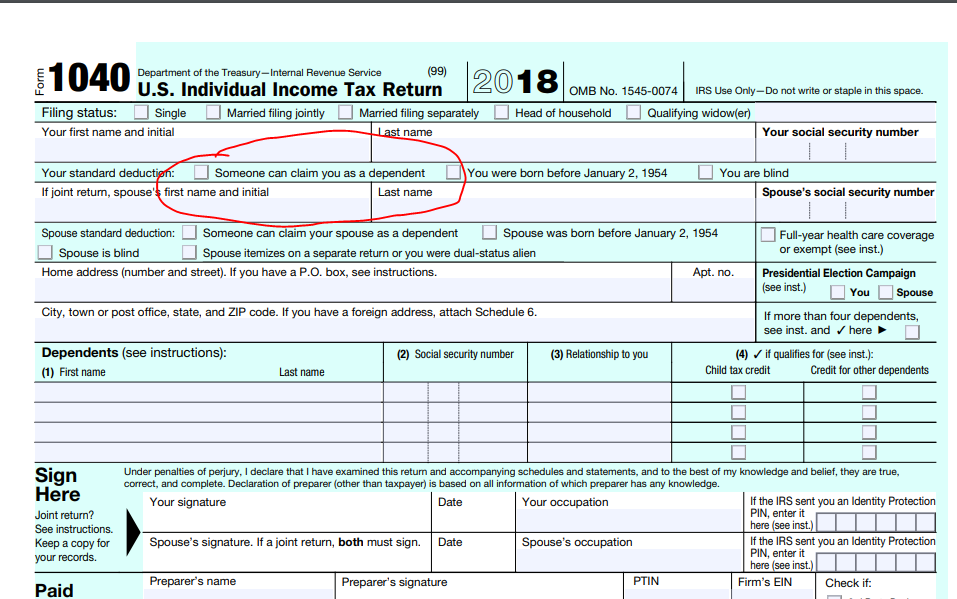Check the Spouse is blind box
Screen dimensions: 957x599
tap(45, 252)
